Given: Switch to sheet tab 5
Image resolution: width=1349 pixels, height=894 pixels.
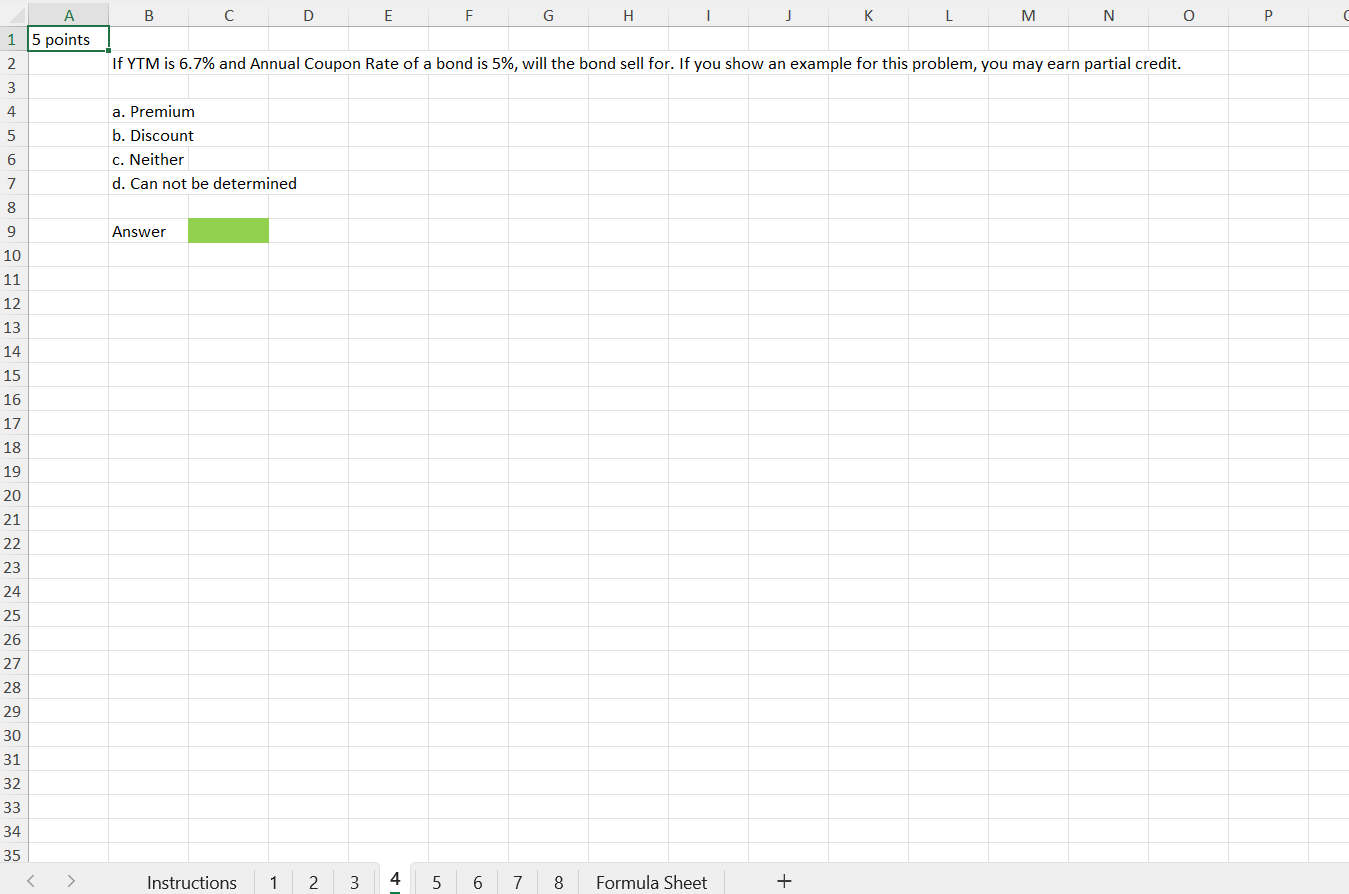Looking at the screenshot, I should [x=436, y=882].
